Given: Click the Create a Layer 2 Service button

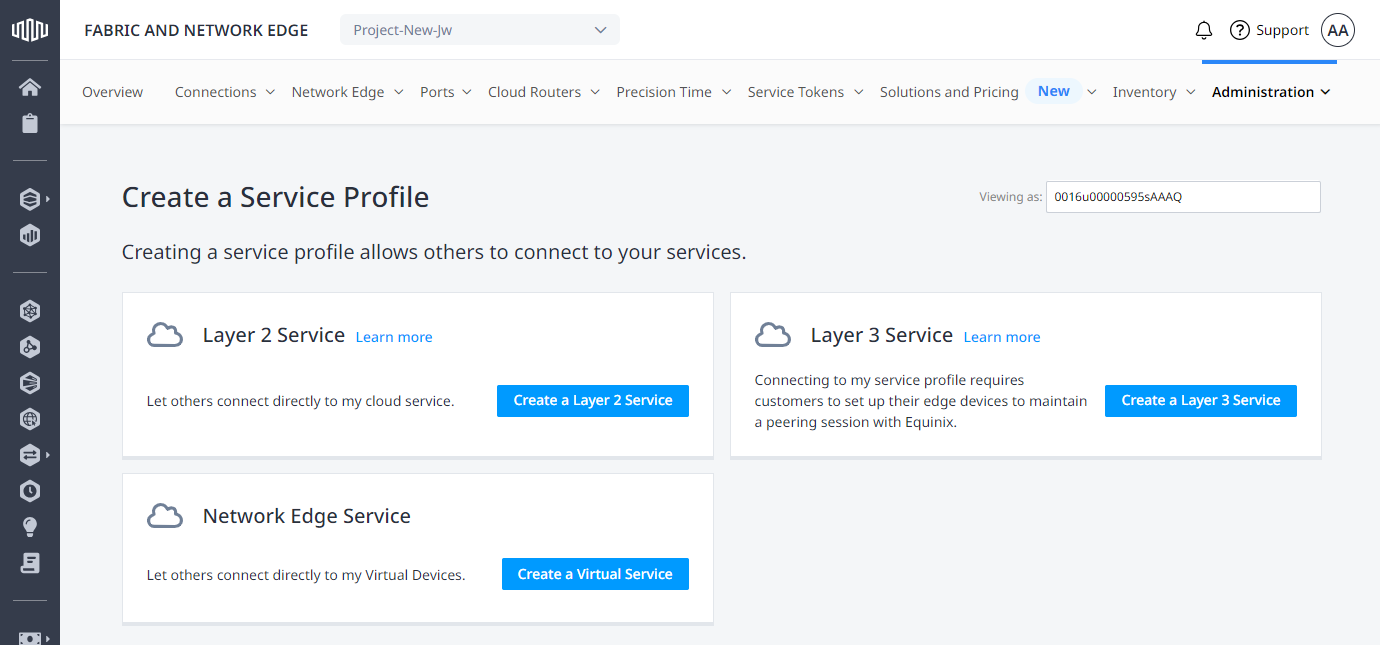Looking at the screenshot, I should (x=593, y=400).
